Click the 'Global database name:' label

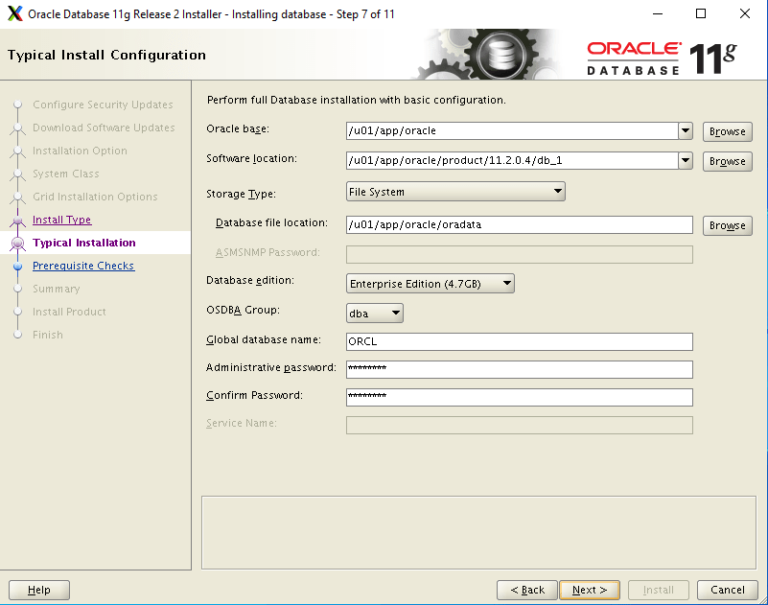[264, 339]
